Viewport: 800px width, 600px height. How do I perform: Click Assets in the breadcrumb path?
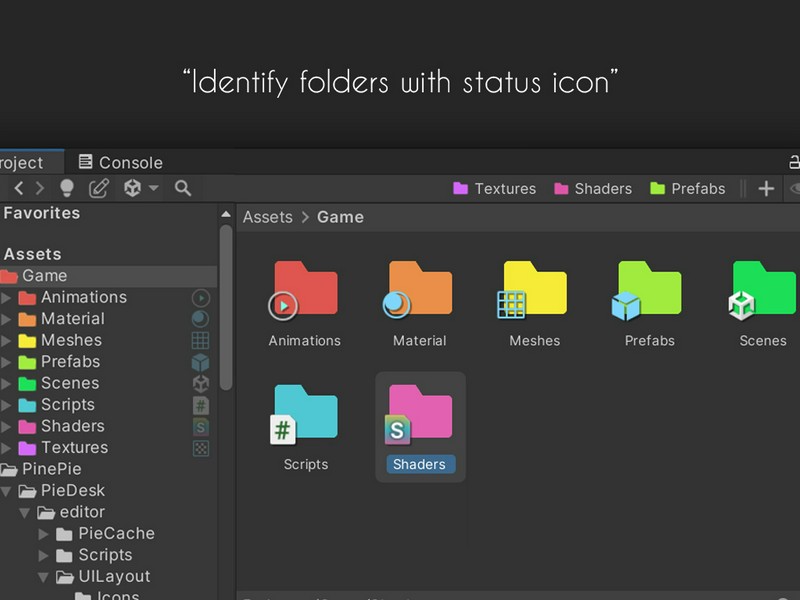(267, 217)
